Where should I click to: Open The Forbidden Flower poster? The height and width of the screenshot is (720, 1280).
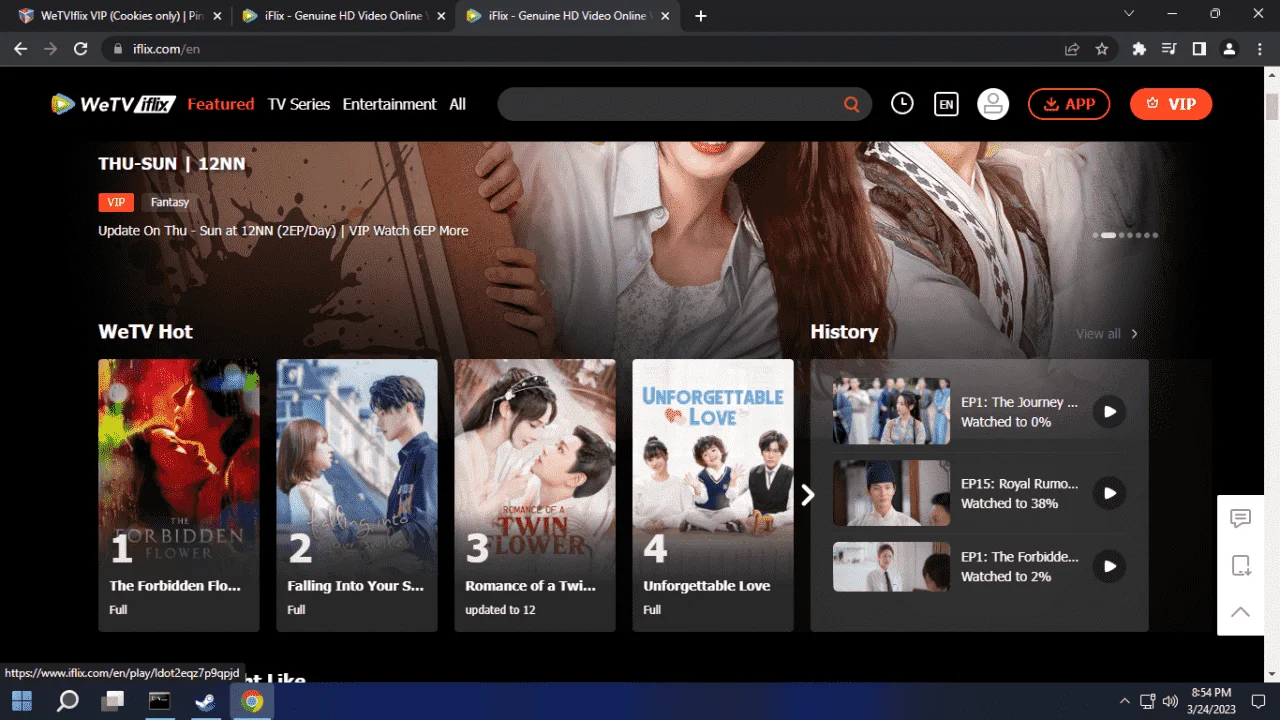(x=179, y=464)
